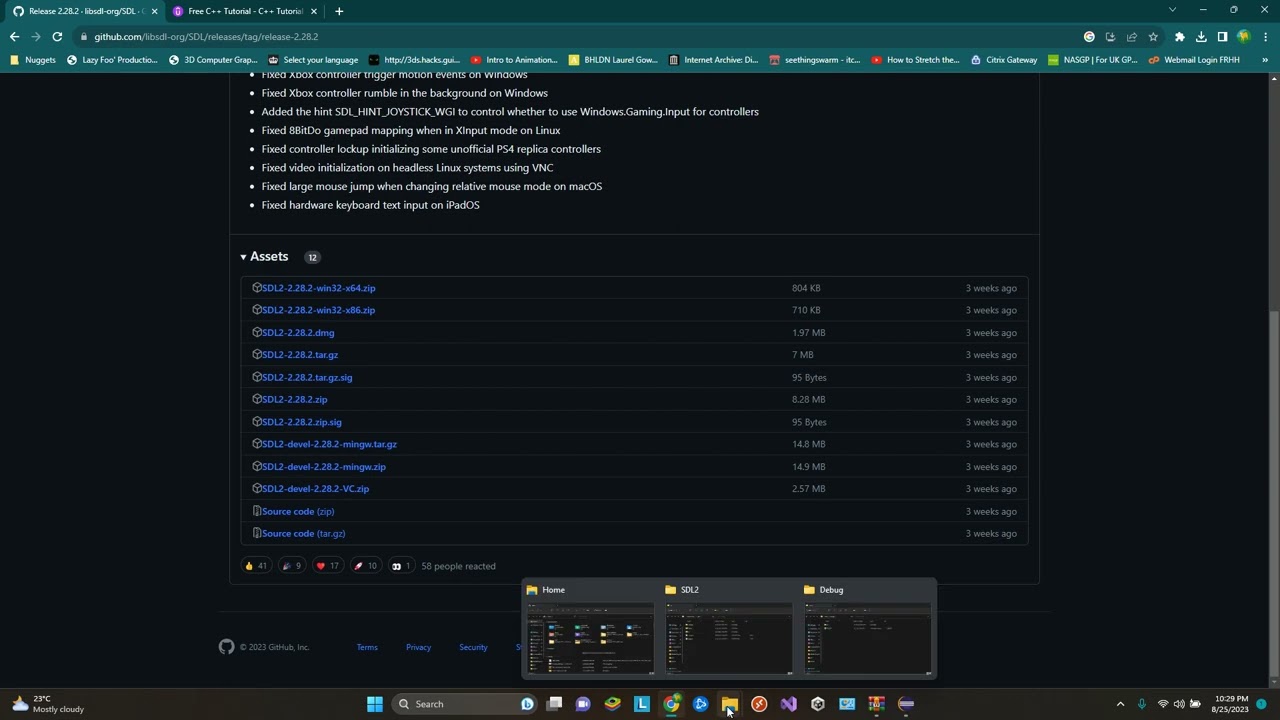Open the Intro to Animation bookmark

point(513,60)
